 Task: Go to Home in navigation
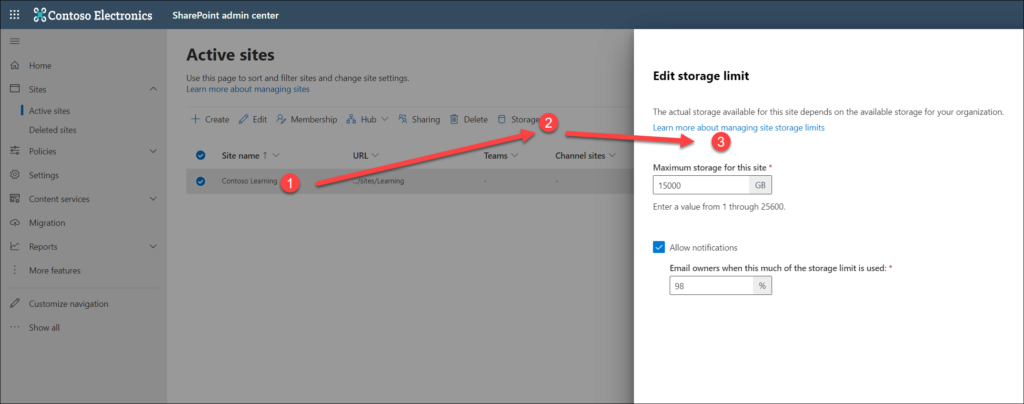40,65
